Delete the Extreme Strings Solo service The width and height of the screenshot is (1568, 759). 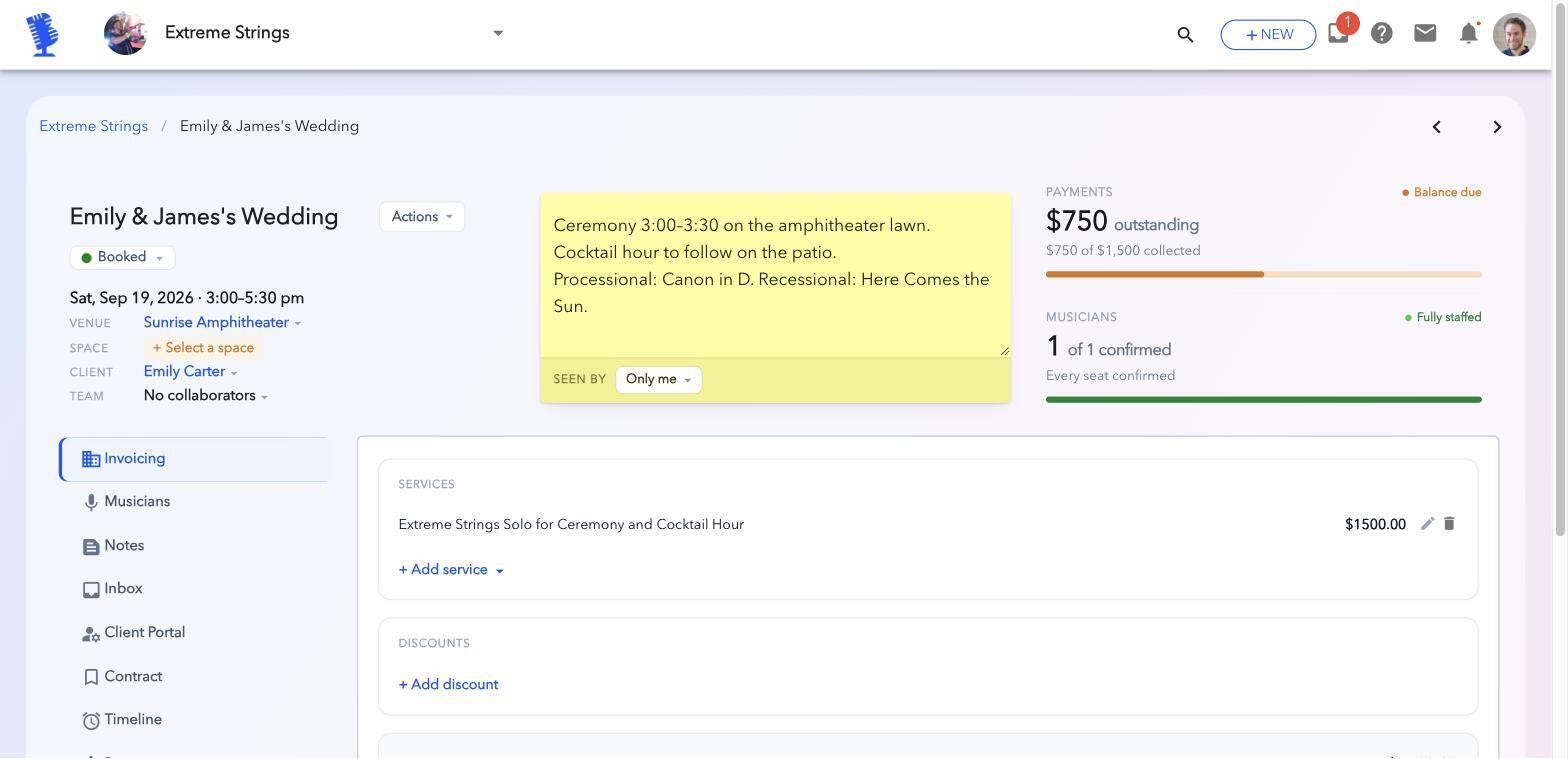pyautogui.click(x=1449, y=524)
